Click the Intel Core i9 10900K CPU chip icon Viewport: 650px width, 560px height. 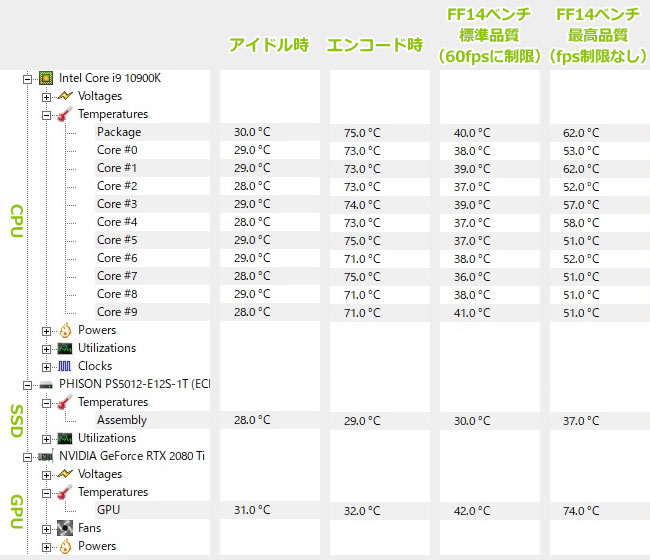click(46, 78)
